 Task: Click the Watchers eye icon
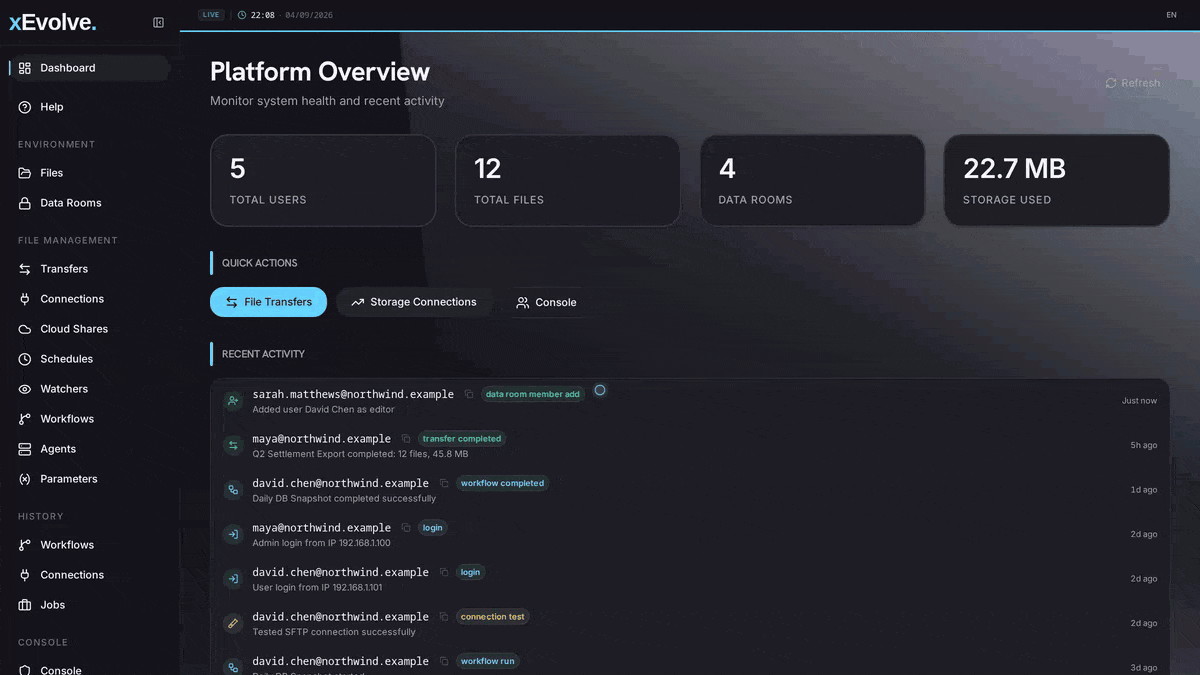pos(25,389)
